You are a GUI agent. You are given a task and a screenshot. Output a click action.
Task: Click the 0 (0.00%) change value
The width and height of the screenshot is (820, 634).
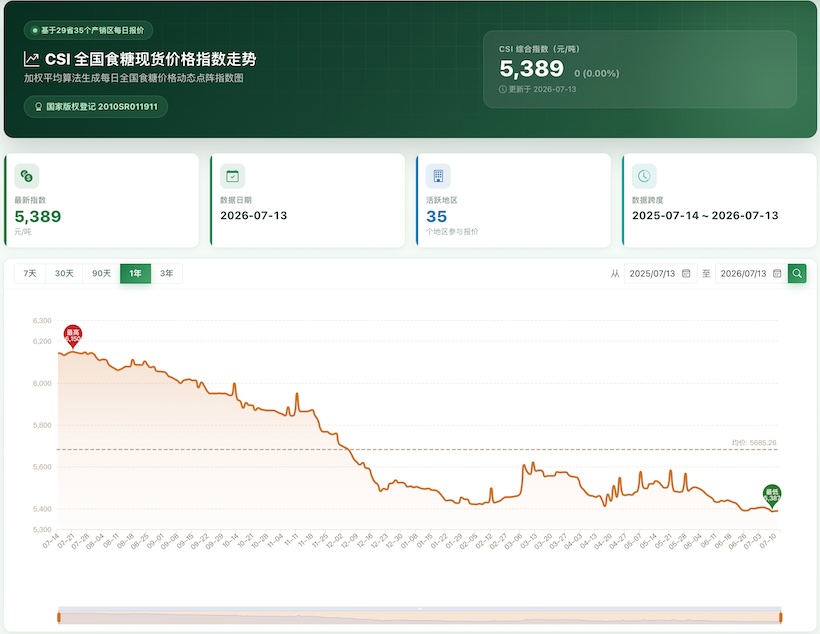click(x=597, y=74)
